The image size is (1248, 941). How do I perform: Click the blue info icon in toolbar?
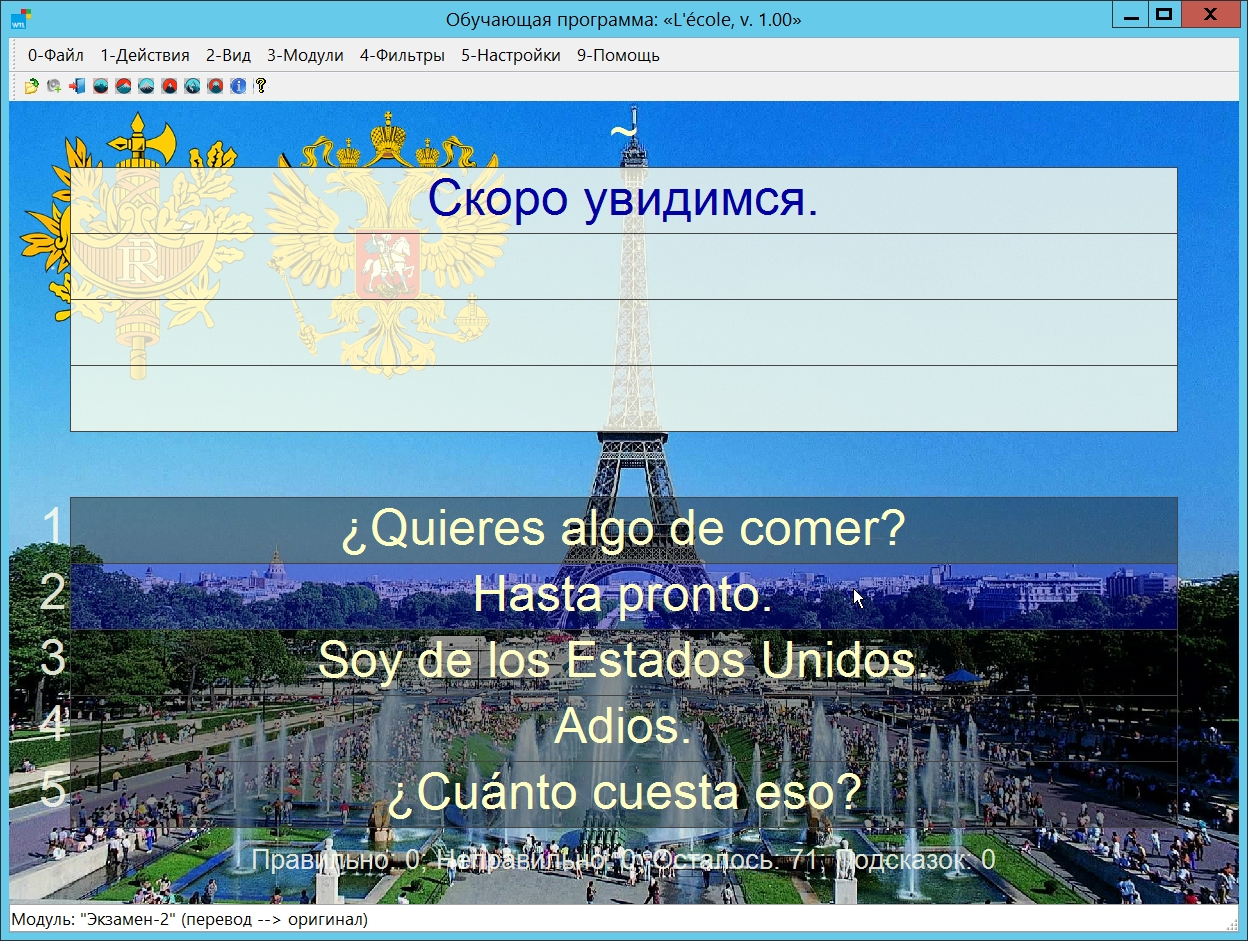(238, 86)
